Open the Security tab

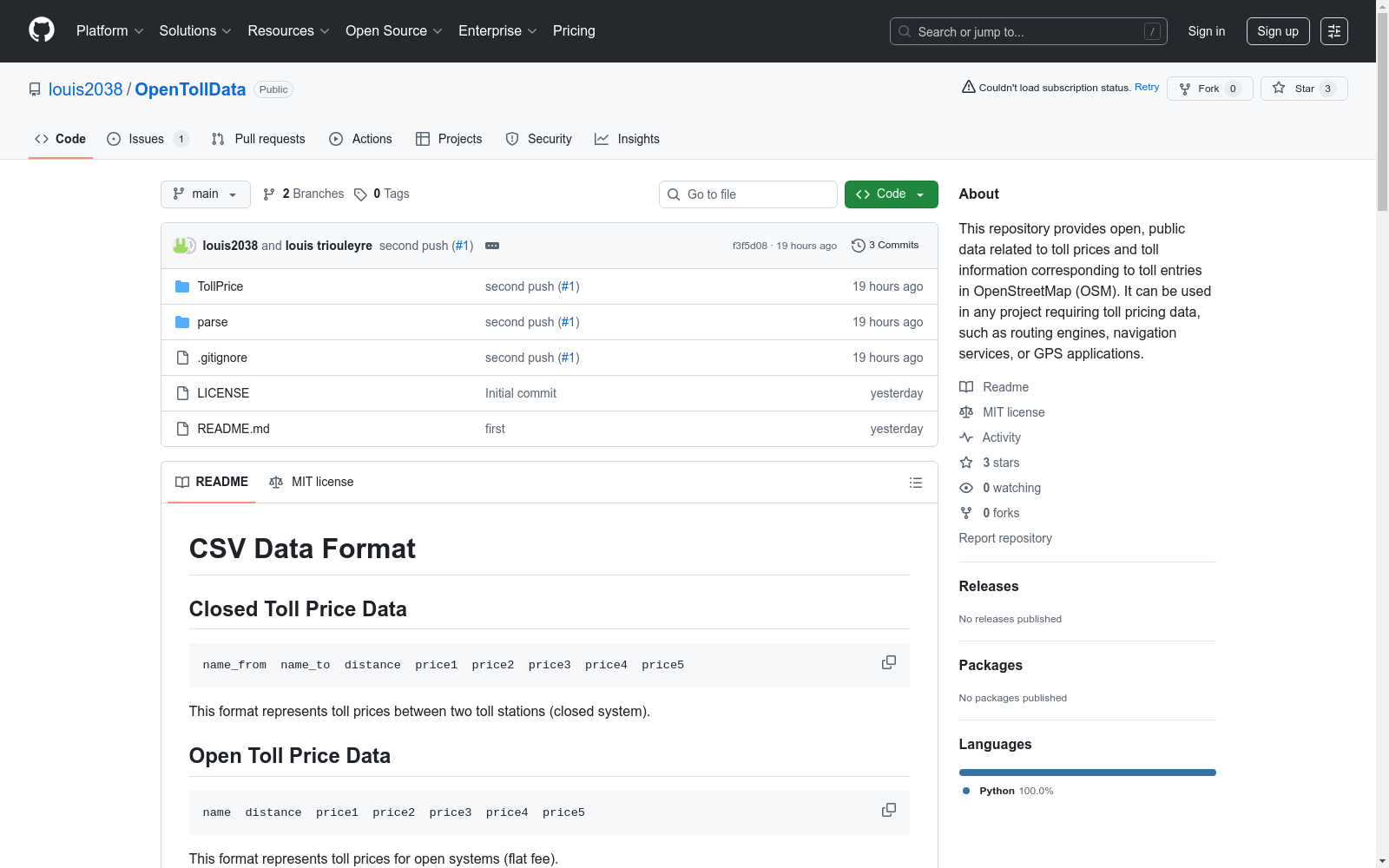click(539, 139)
